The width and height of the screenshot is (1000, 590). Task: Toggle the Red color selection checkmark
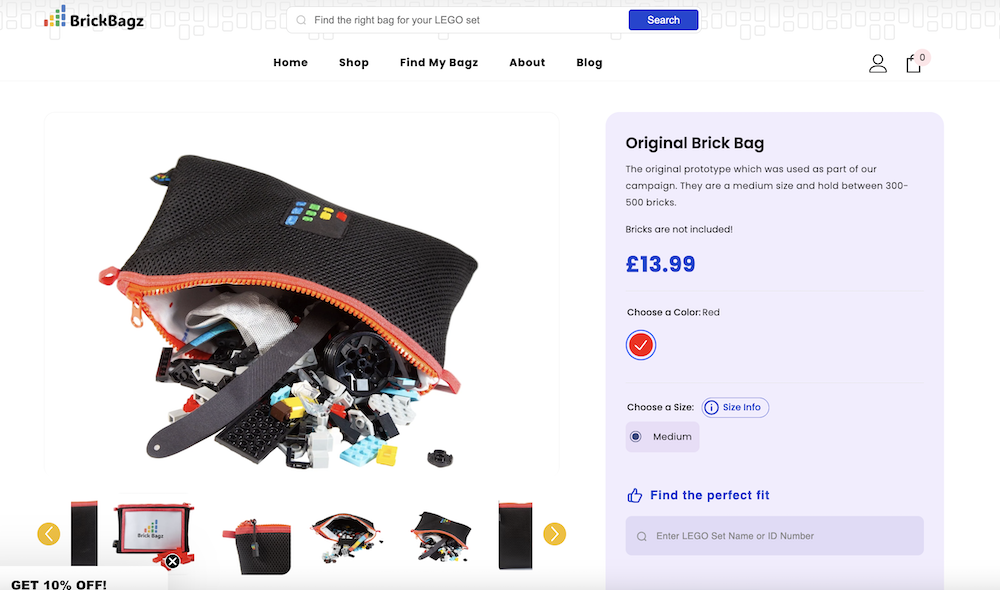(640, 345)
